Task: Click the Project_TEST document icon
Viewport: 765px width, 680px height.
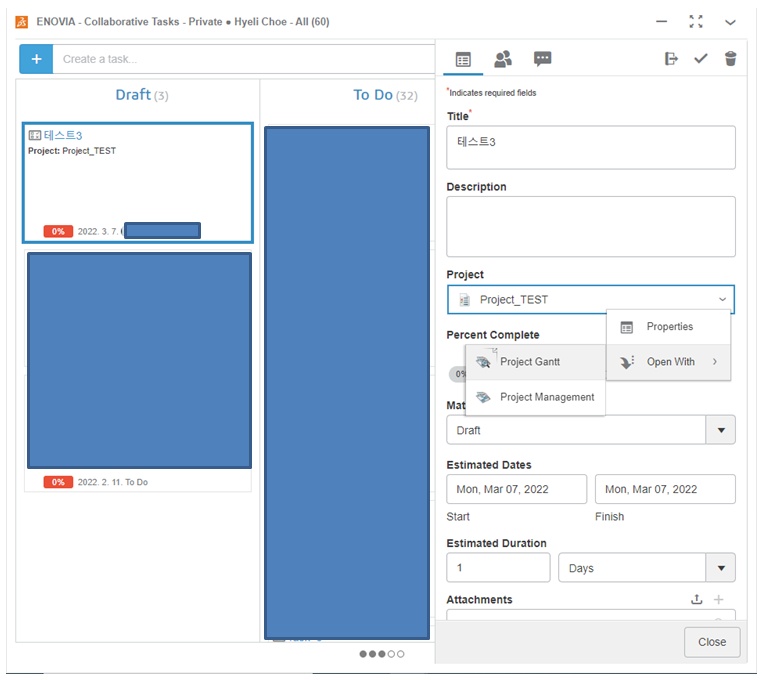Action: click(464, 300)
